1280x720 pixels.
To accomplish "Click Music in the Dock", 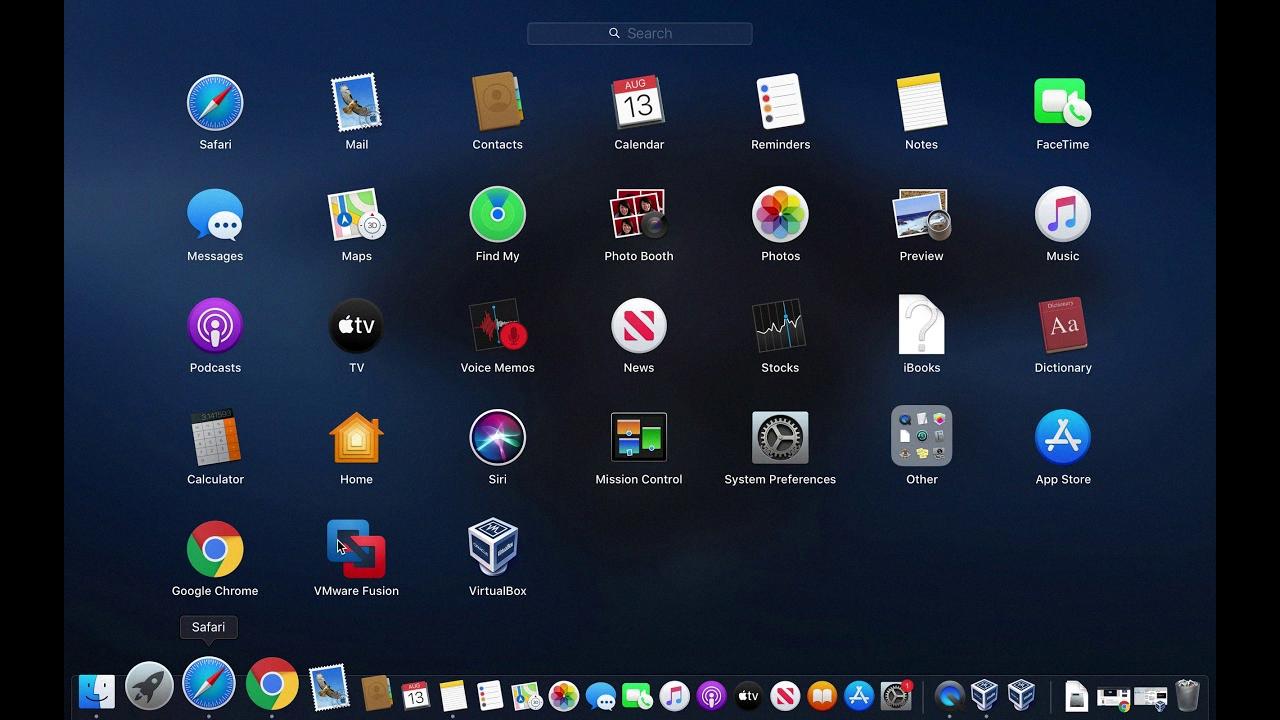I will click(x=675, y=695).
